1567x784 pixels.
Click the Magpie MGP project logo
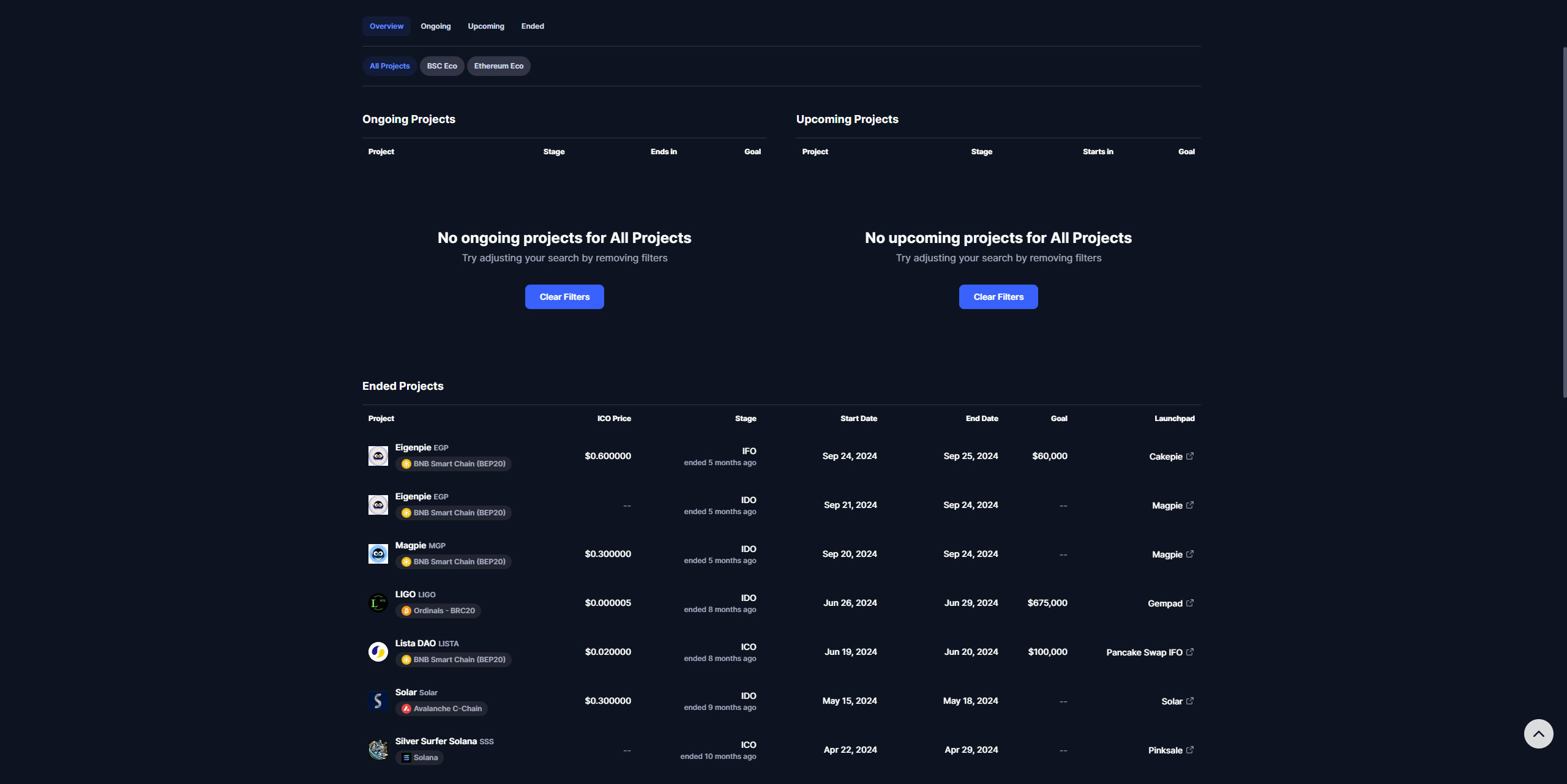tap(378, 553)
